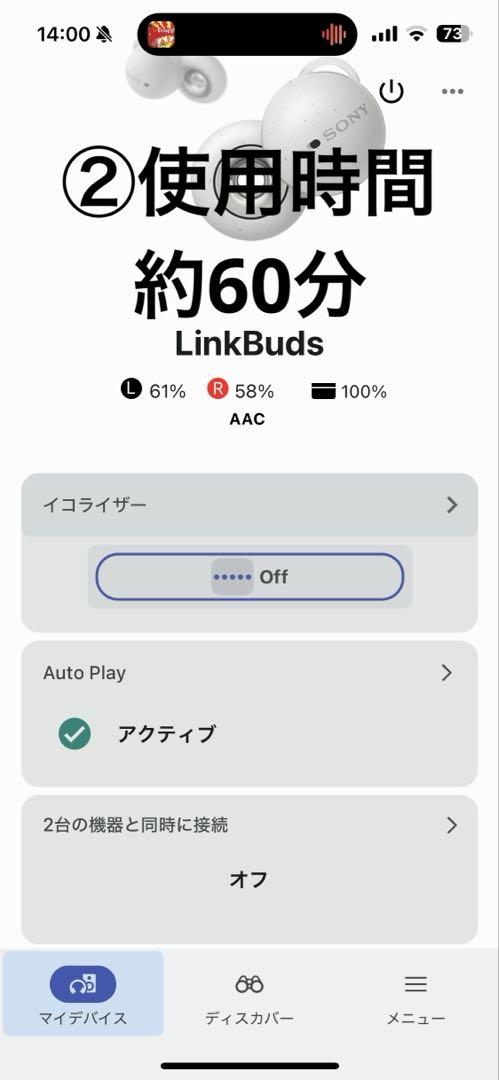Tap the binoculars Discover icon
499x1080 pixels.
pyautogui.click(x=250, y=984)
